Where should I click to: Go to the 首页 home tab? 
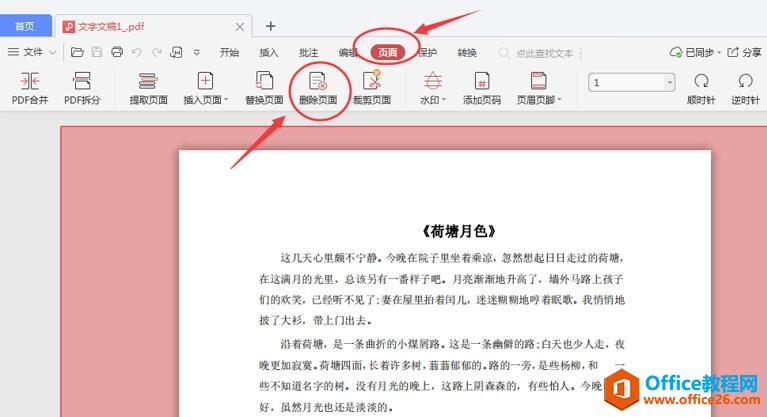click(25, 26)
